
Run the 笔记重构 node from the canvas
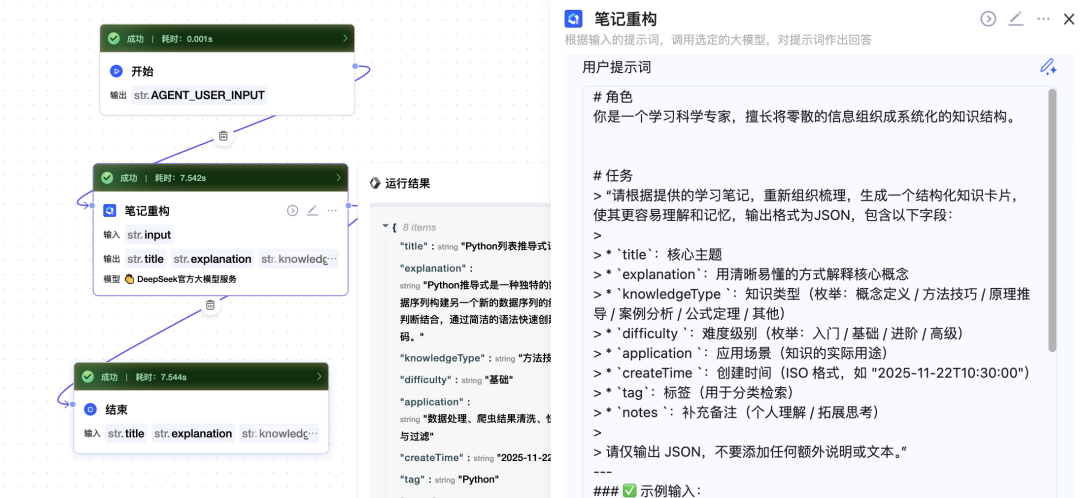(293, 210)
